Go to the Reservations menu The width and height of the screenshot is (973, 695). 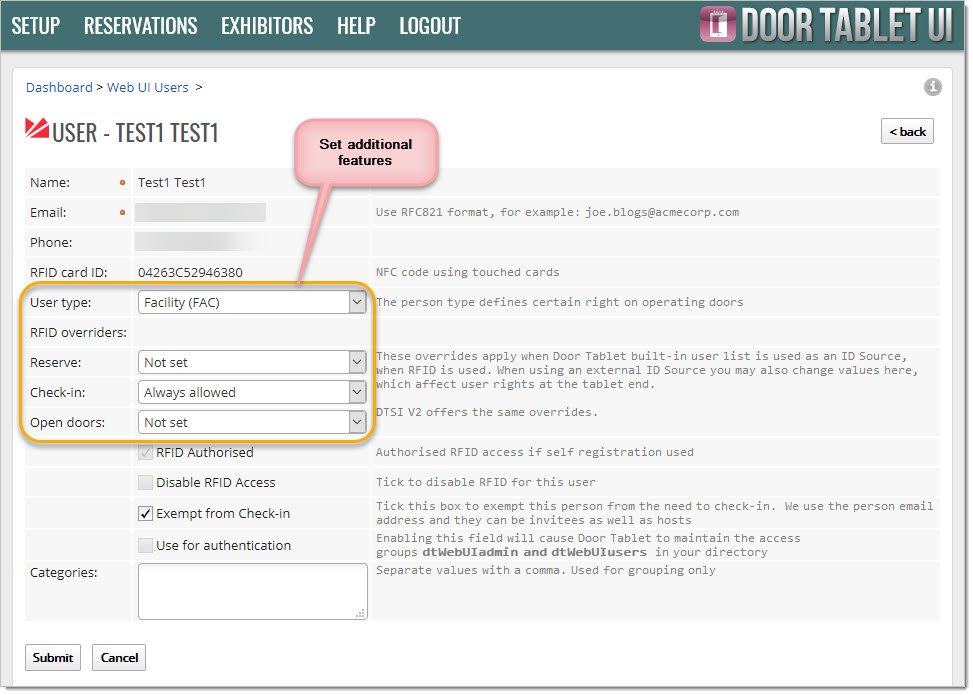[x=140, y=26]
